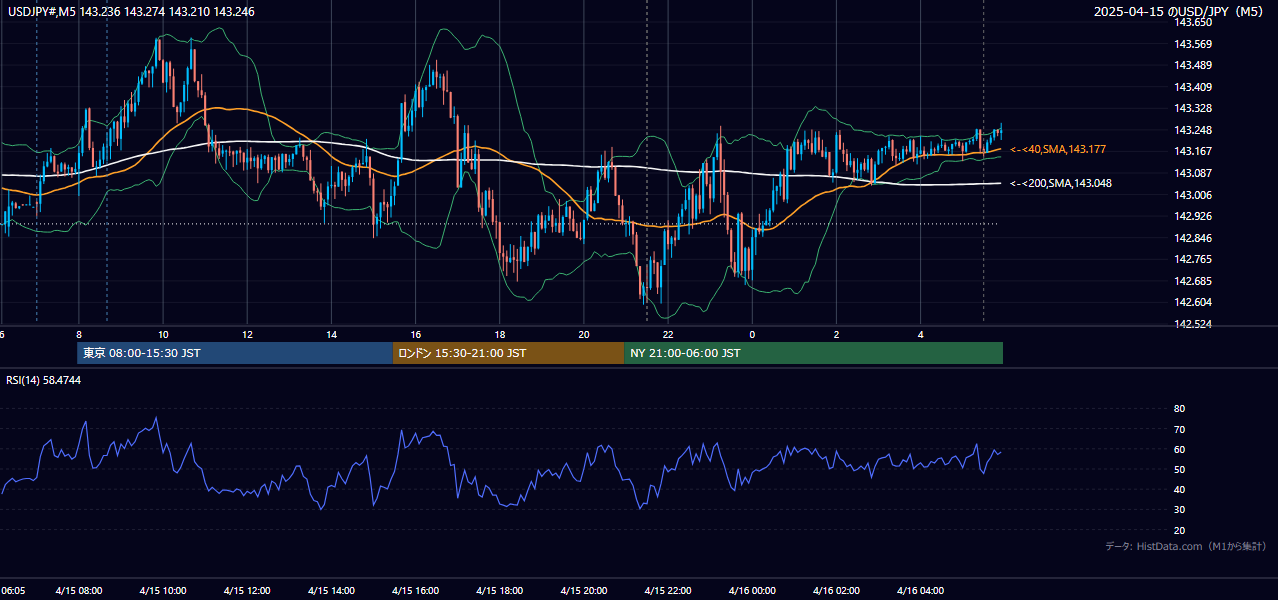Screen dimensions: 1278x600
Task: Click hour label 16 under the price chart
Action: 415,334
